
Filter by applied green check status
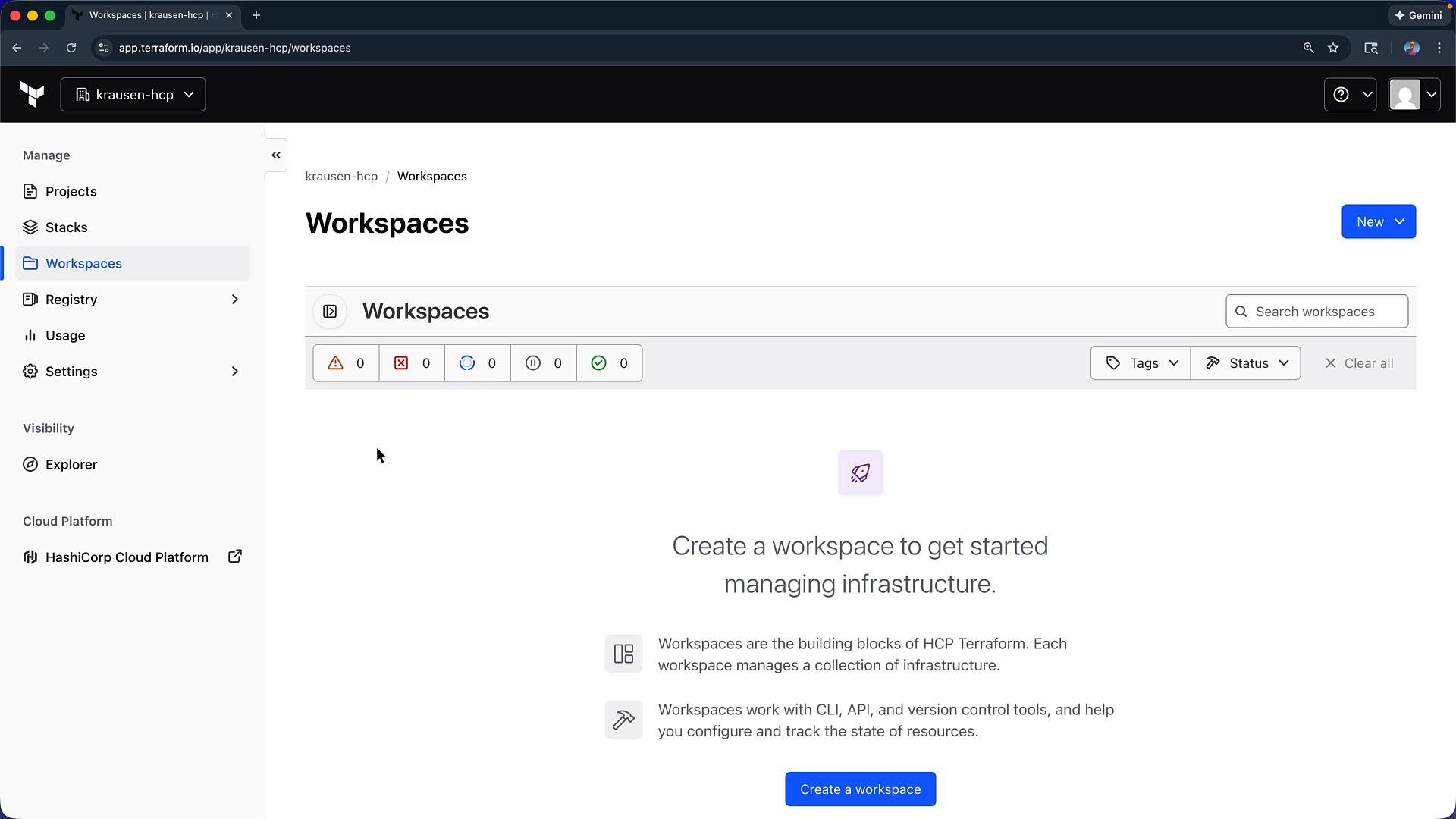point(610,363)
